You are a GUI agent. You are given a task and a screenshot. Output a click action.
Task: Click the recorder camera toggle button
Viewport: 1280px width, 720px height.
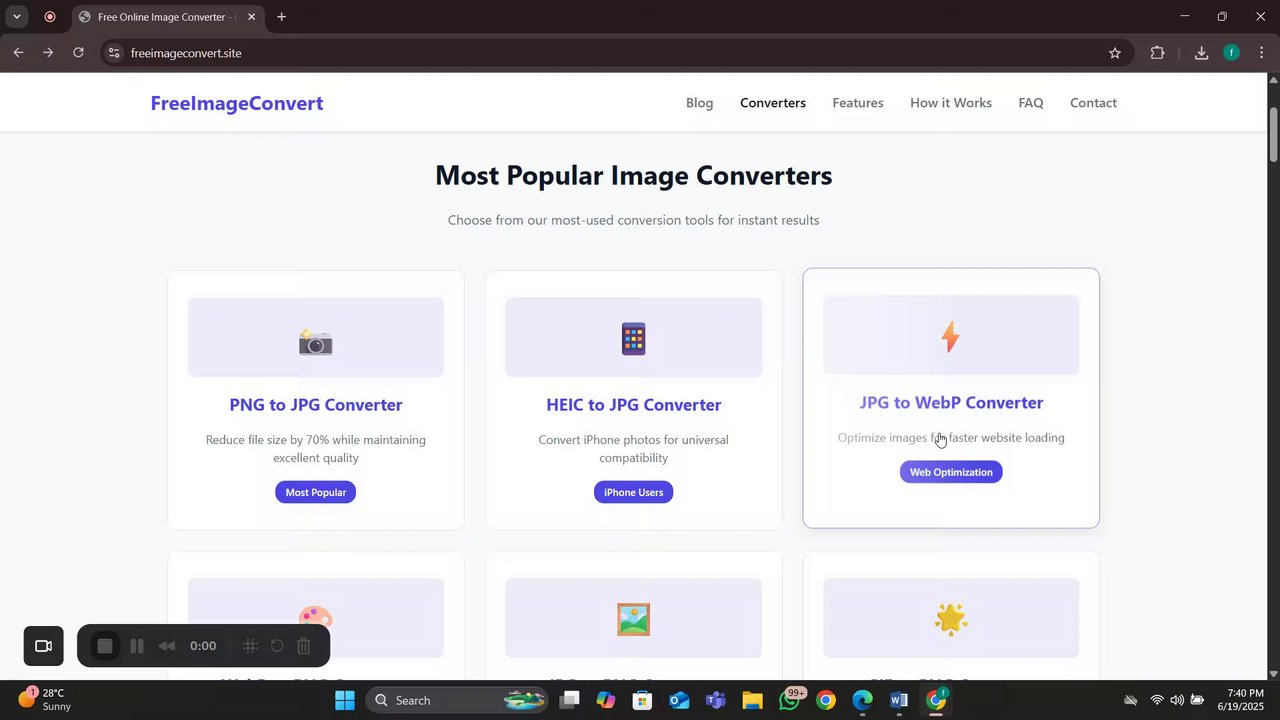click(44, 646)
